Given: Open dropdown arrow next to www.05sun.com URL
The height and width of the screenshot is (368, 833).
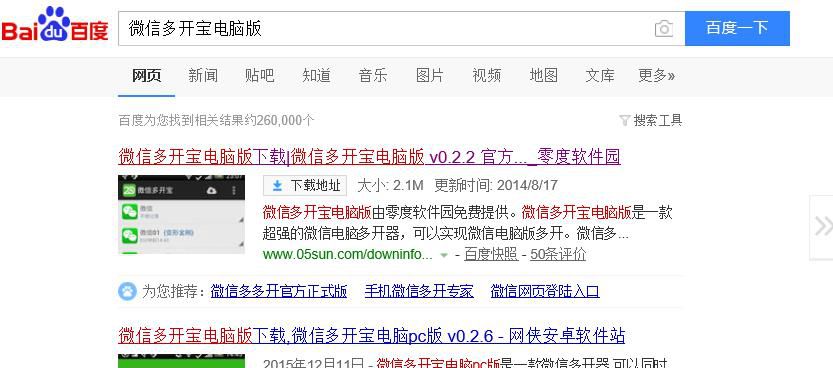Looking at the screenshot, I should tap(444, 255).
